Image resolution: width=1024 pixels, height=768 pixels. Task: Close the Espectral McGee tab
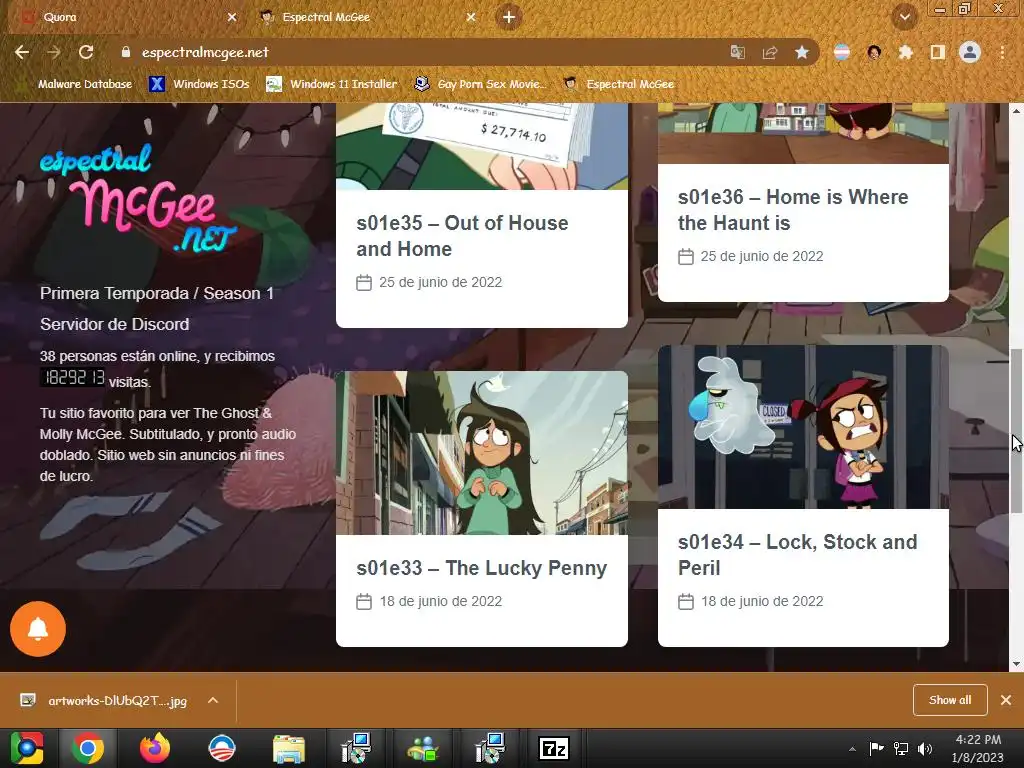[471, 17]
